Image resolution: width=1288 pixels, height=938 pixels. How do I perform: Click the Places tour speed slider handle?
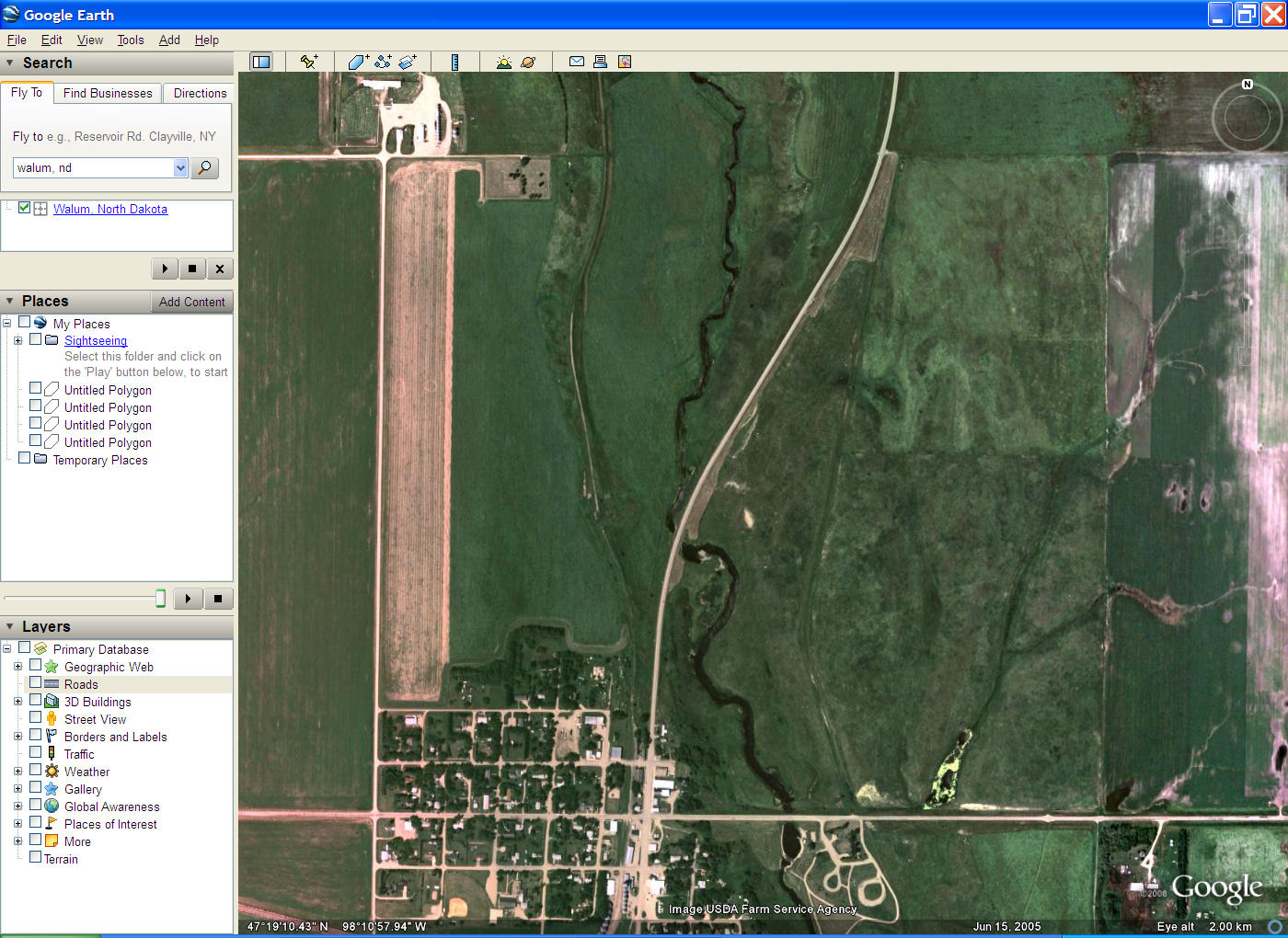pos(160,599)
